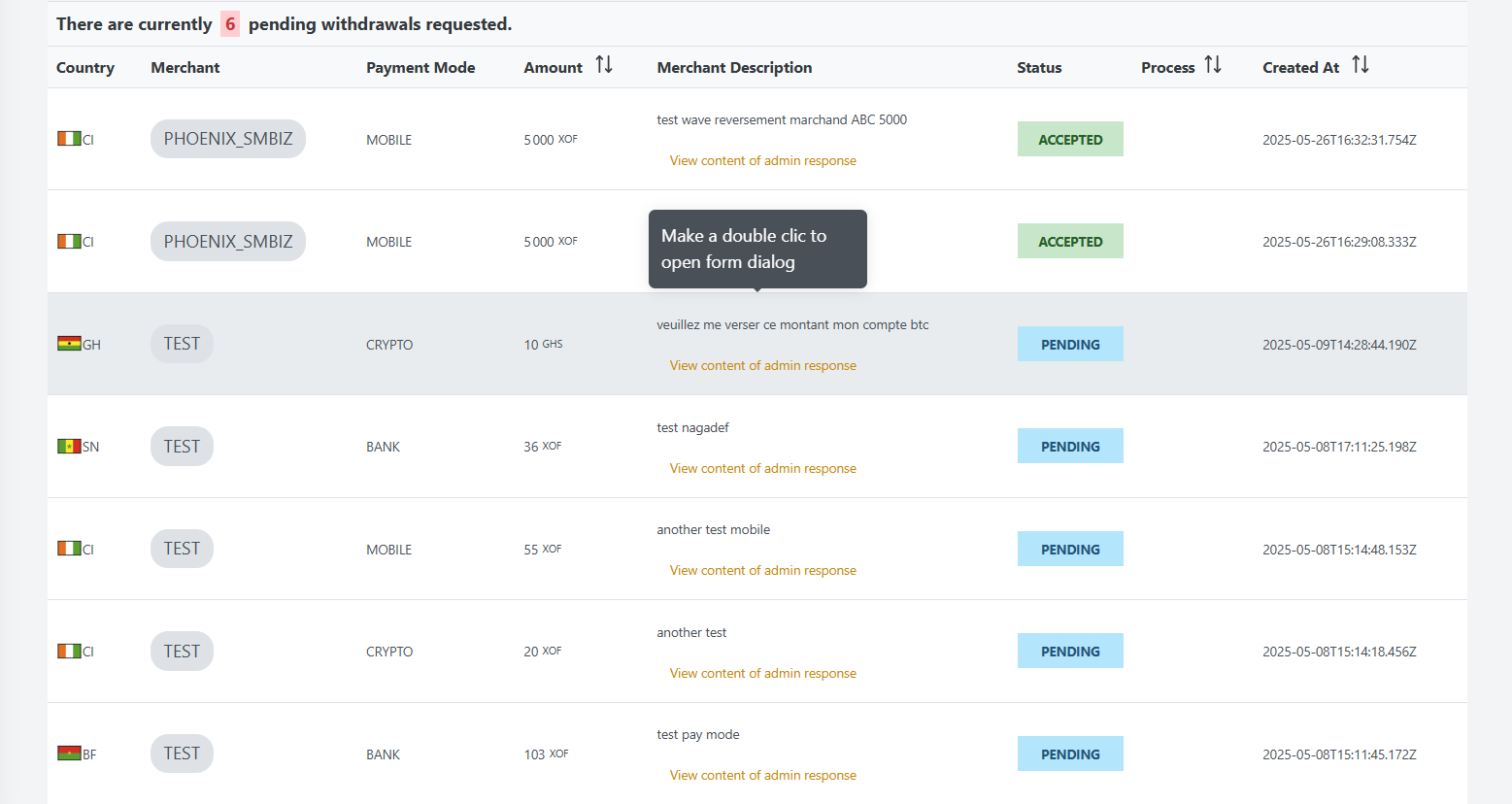Click the sort icon beside Amount column
This screenshot has height=804, width=1512.
tap(604, 65)
